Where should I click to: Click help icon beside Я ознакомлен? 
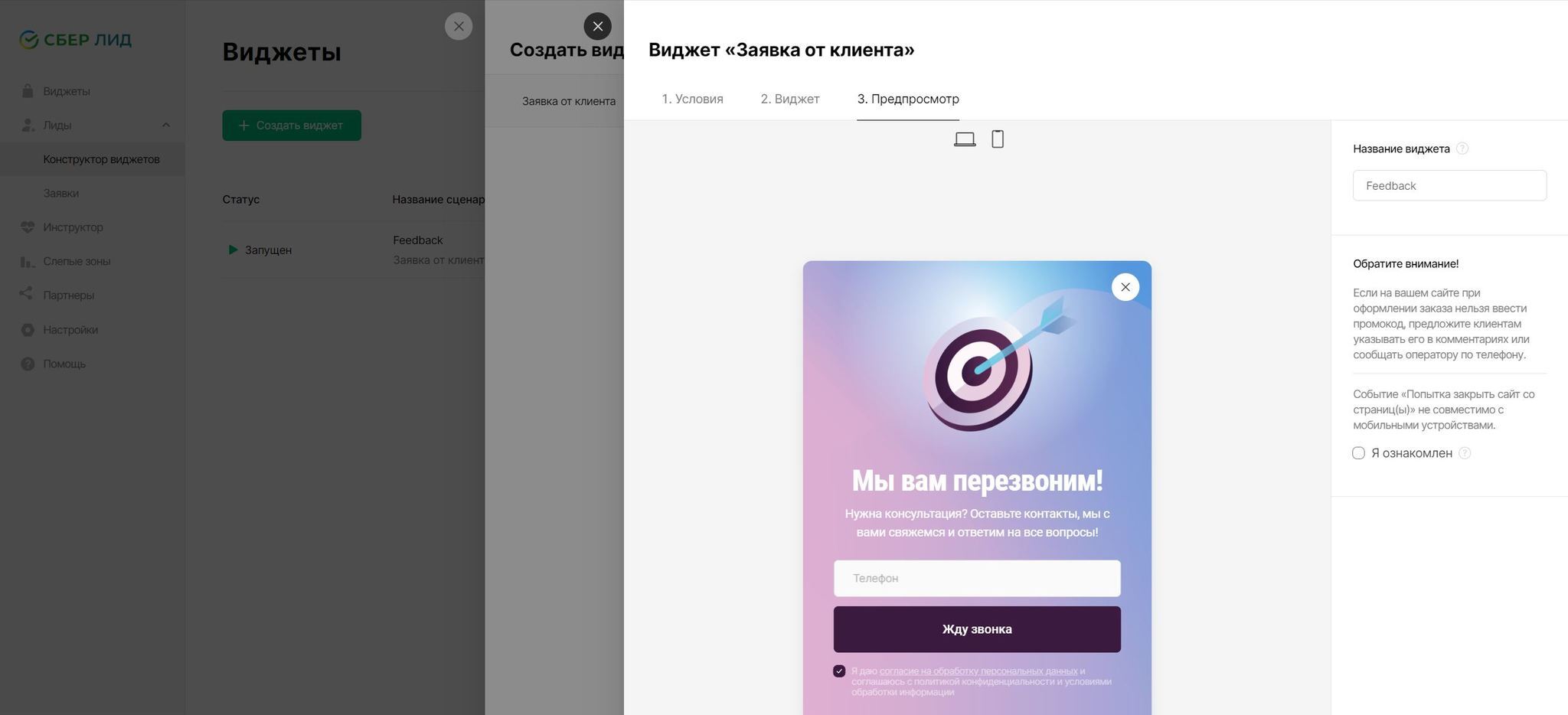pyautogui.click(x=1465, y=453)
